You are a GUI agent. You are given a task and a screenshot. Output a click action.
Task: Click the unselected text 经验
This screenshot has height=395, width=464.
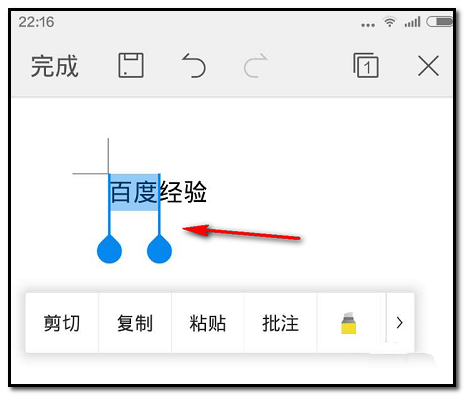click(x=183, y=192)
